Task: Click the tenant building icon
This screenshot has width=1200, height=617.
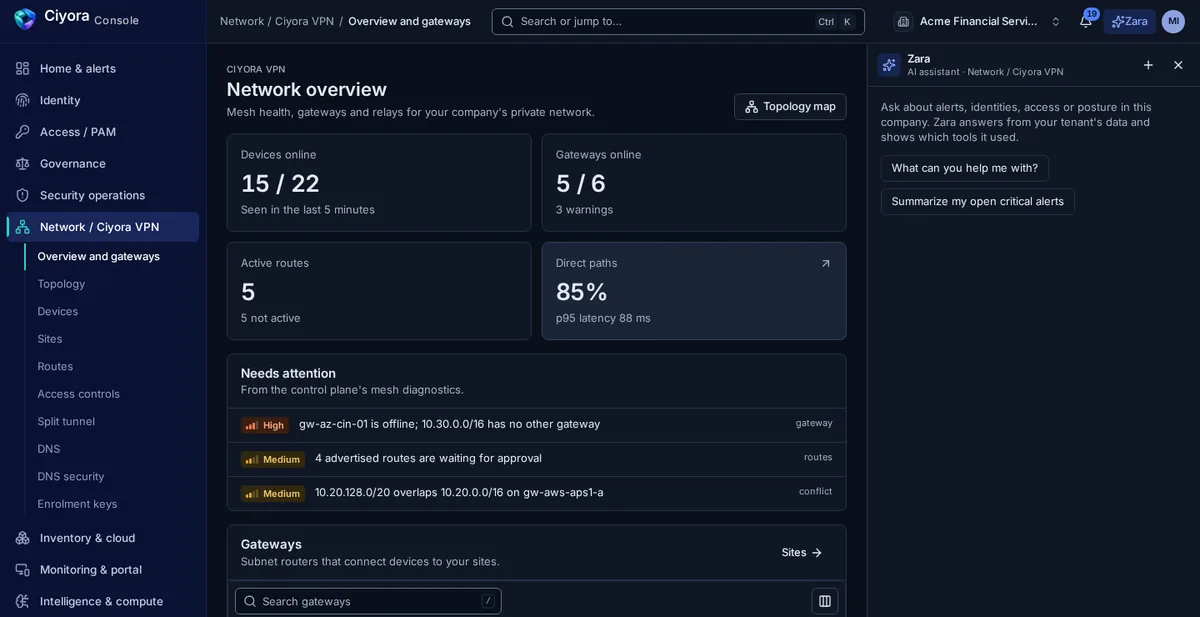Action: point(904,21)
